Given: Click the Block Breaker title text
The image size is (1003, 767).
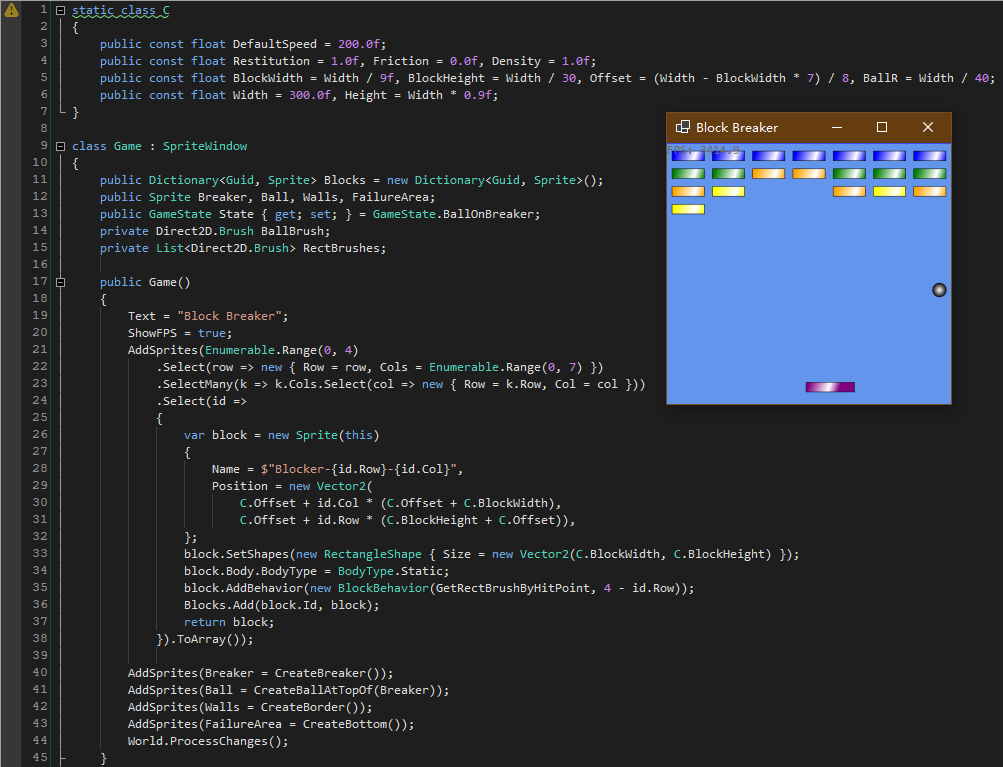Looking at the screenshot, I should (x=737, y=128).
